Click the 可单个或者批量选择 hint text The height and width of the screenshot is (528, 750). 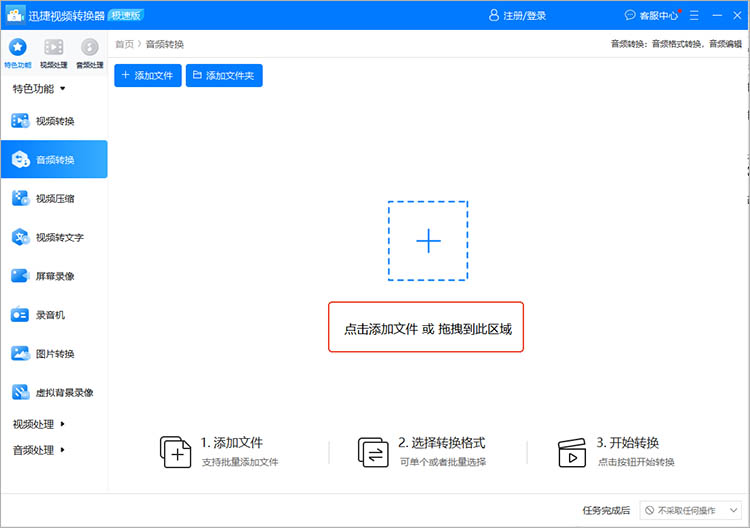[x=443, y=462]
